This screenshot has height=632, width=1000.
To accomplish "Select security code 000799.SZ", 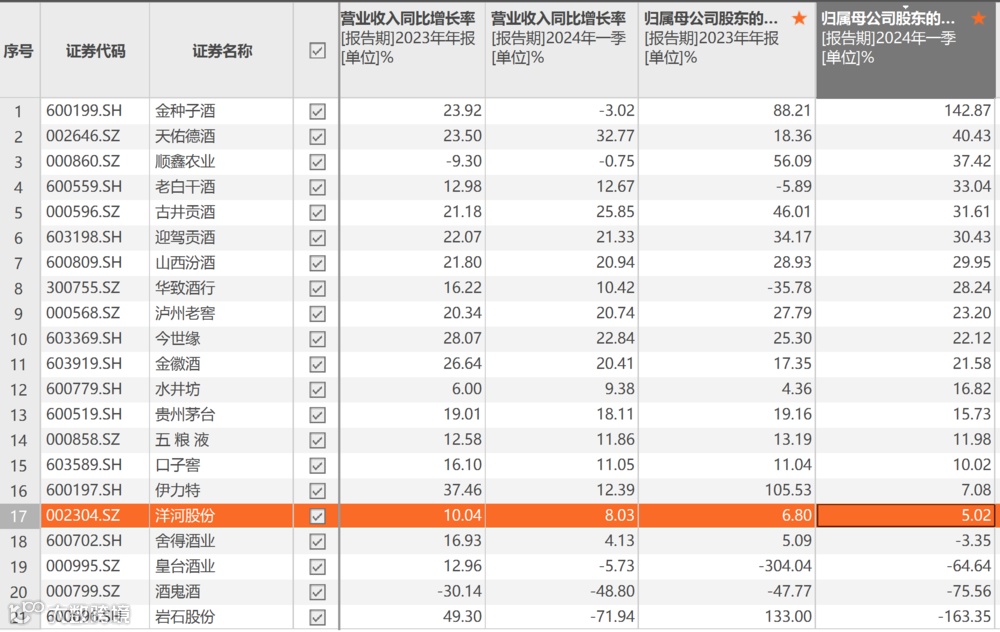I will click(x=83, y=591).
